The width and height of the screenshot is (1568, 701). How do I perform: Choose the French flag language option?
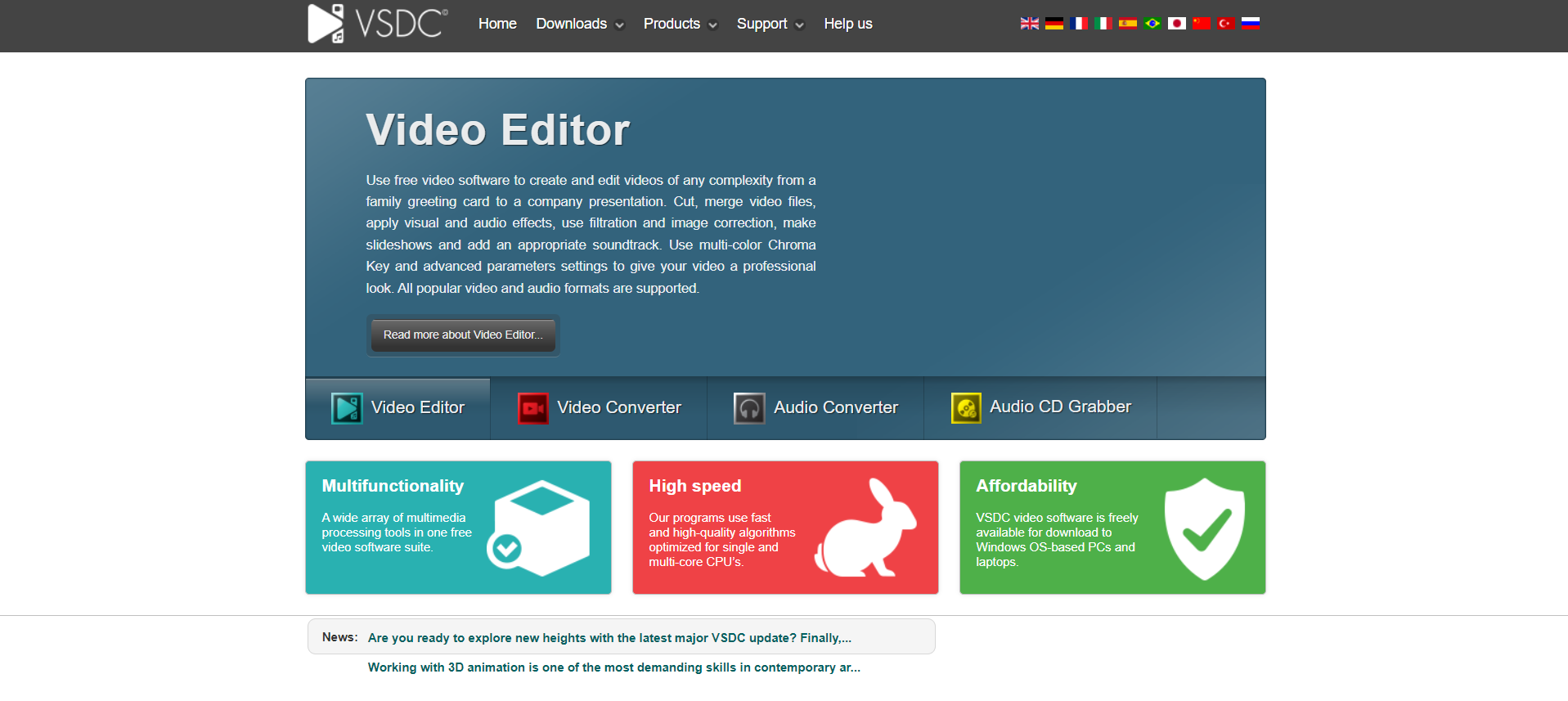point(1079,23)
